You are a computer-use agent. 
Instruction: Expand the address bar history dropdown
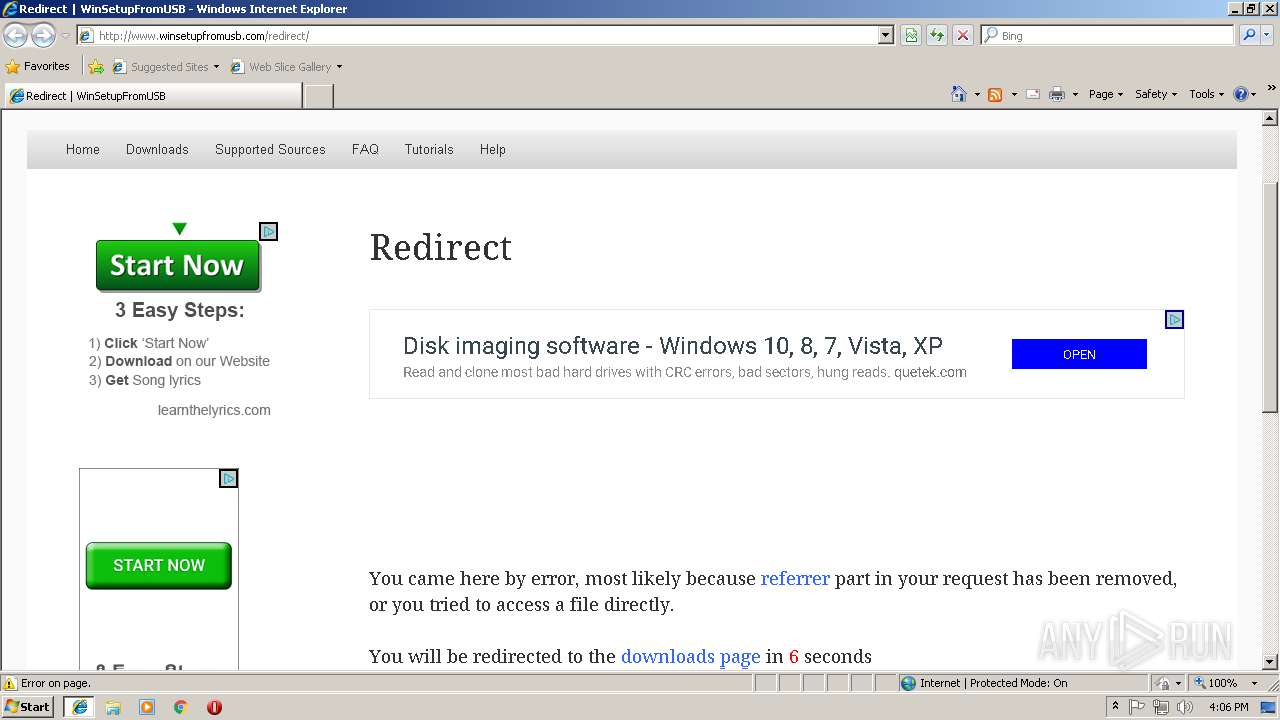click(x=886, y=35)
